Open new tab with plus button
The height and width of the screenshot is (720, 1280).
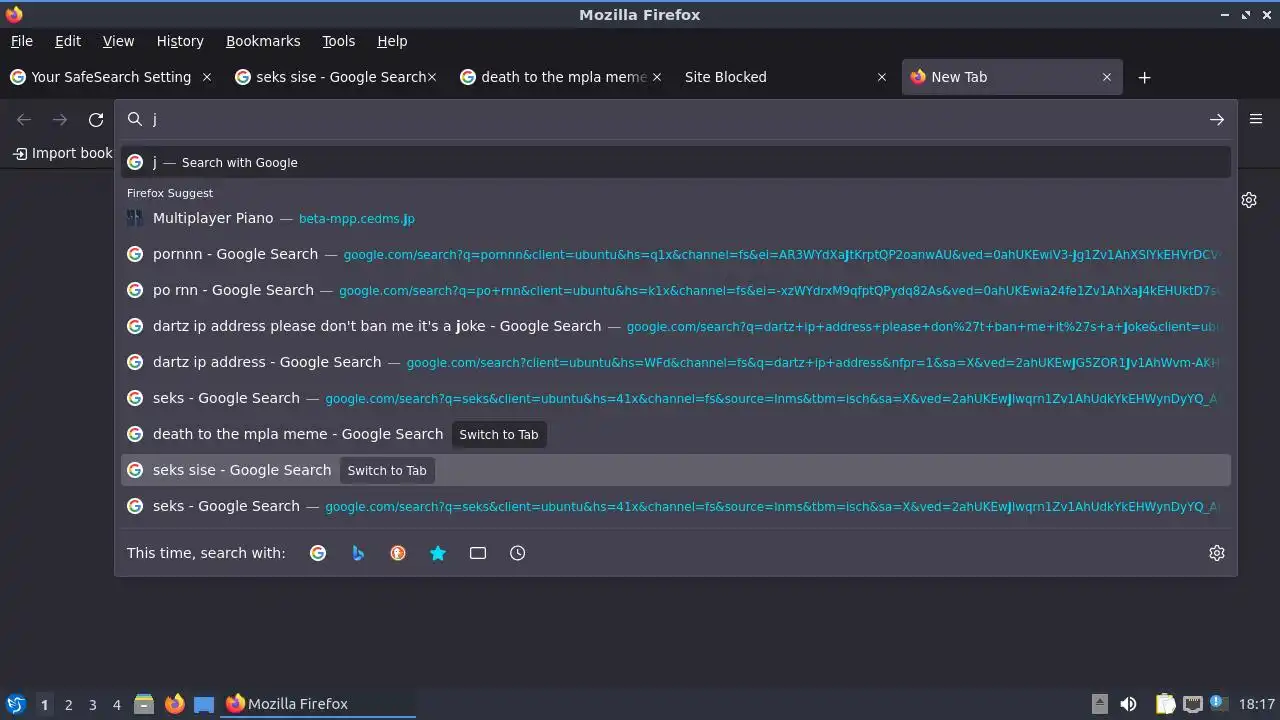pyautogui.click(x=1144, y=77)
